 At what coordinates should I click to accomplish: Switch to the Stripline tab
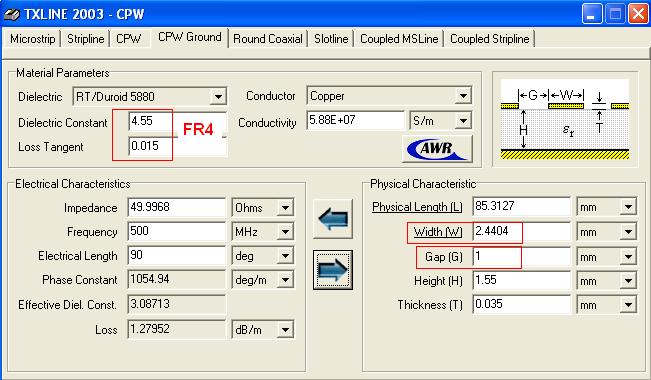click(x=86, y=39)
